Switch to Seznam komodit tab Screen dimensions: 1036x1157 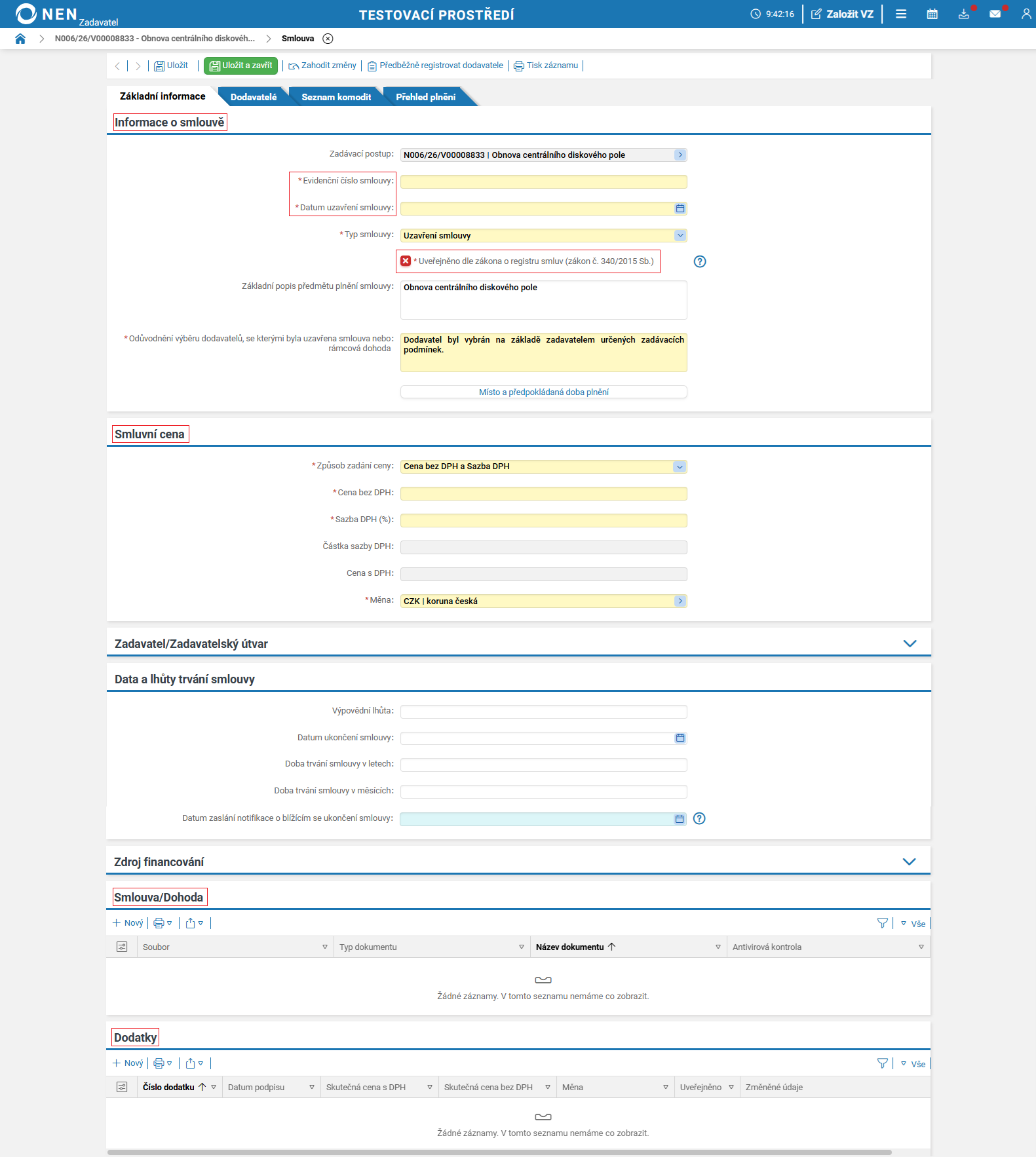click(x=336, y=97)
